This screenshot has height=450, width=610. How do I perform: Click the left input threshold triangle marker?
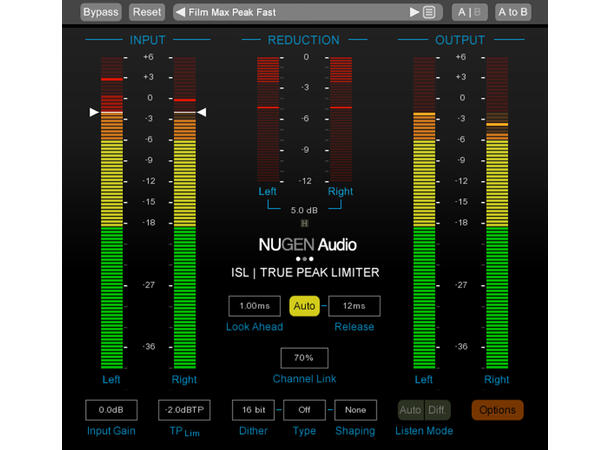tap(94, 112)
